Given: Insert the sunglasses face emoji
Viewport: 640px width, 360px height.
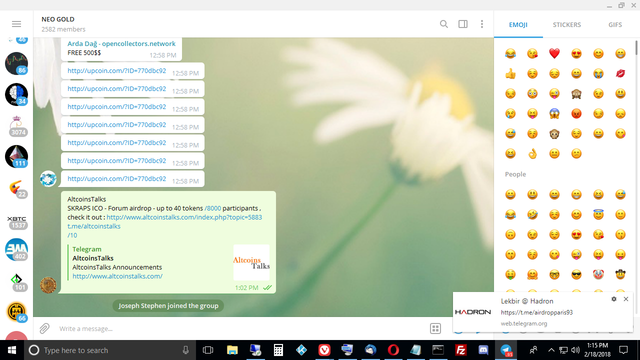Looking at the screenshot, I should [576, 274].
